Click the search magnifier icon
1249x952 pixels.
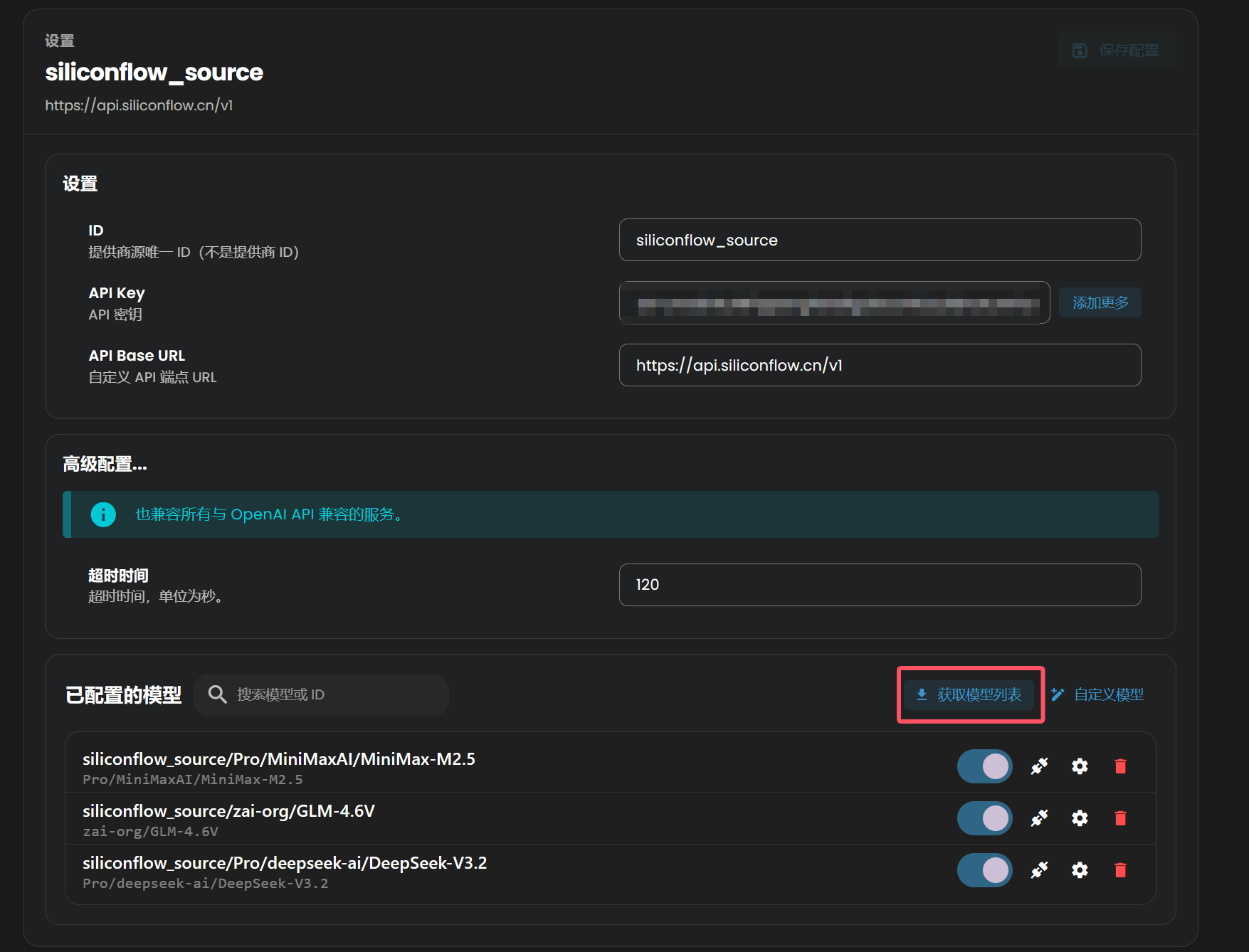click(217, 694)
